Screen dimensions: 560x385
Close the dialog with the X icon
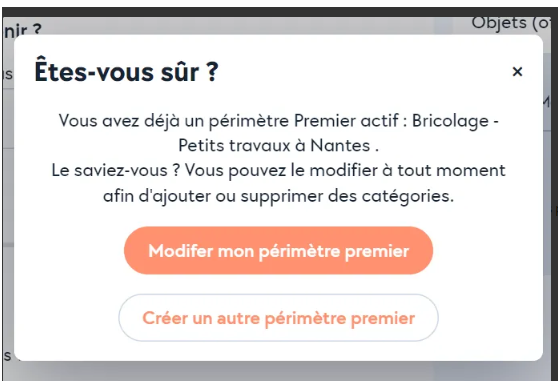tap(517, 71)
